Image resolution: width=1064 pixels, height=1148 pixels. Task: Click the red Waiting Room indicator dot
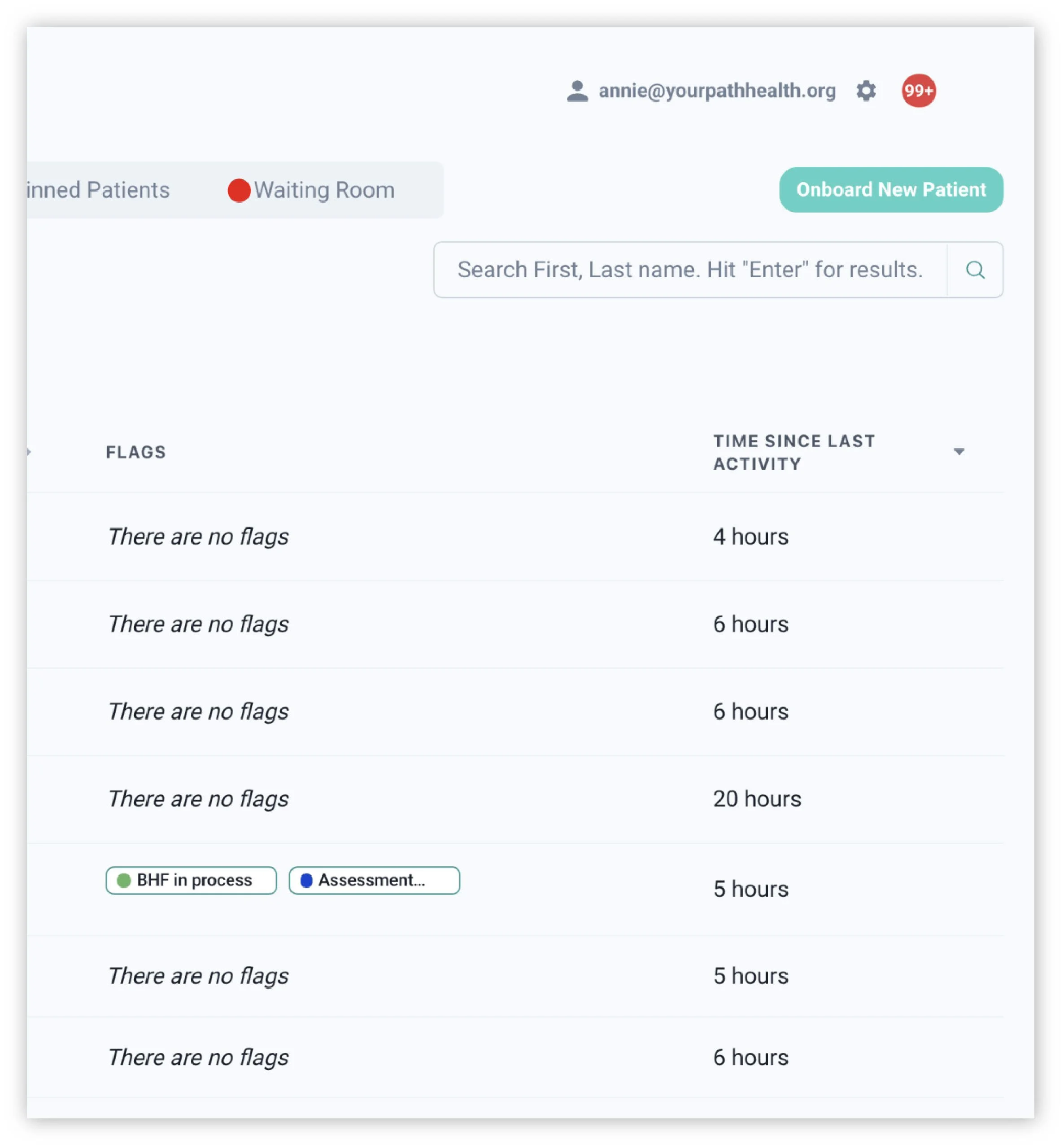click(239, 190)
